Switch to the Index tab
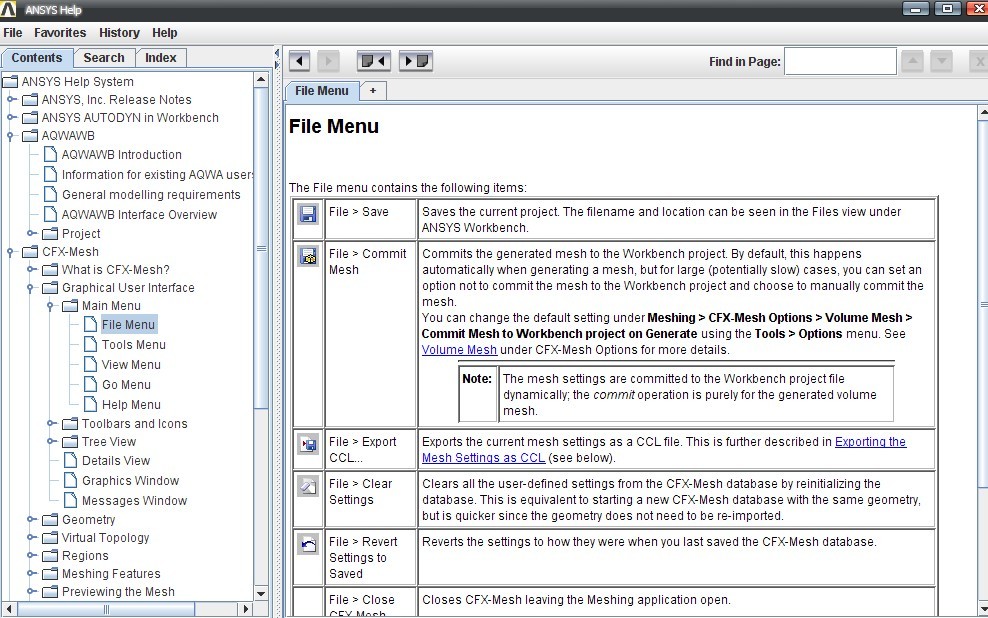 tap(161, 58)
